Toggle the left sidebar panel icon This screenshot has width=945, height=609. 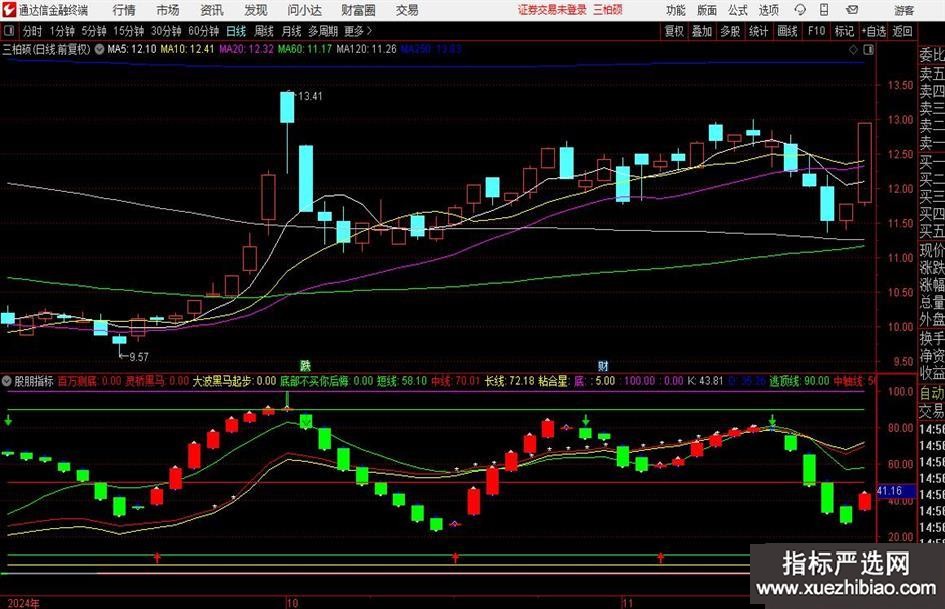click(x=8, y=31)
